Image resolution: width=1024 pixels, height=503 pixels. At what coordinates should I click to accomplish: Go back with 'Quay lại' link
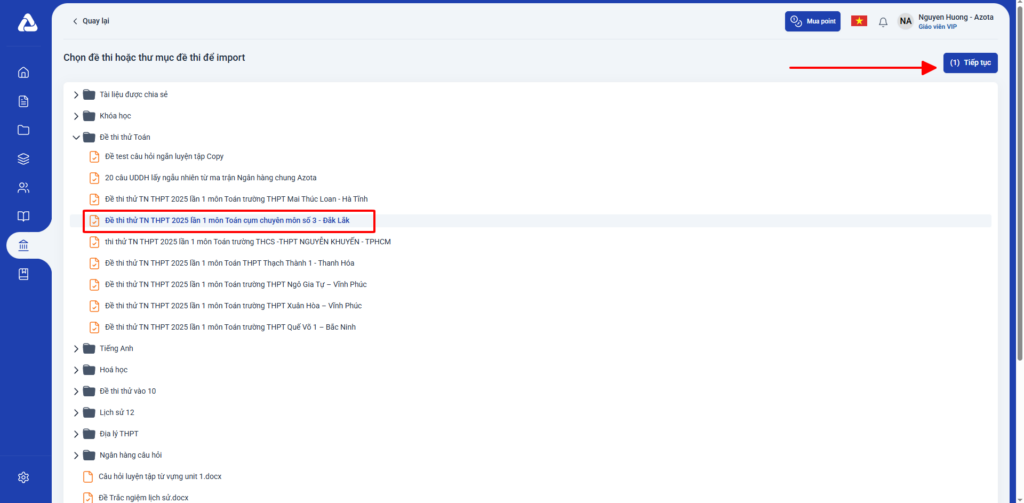(90, 21)
